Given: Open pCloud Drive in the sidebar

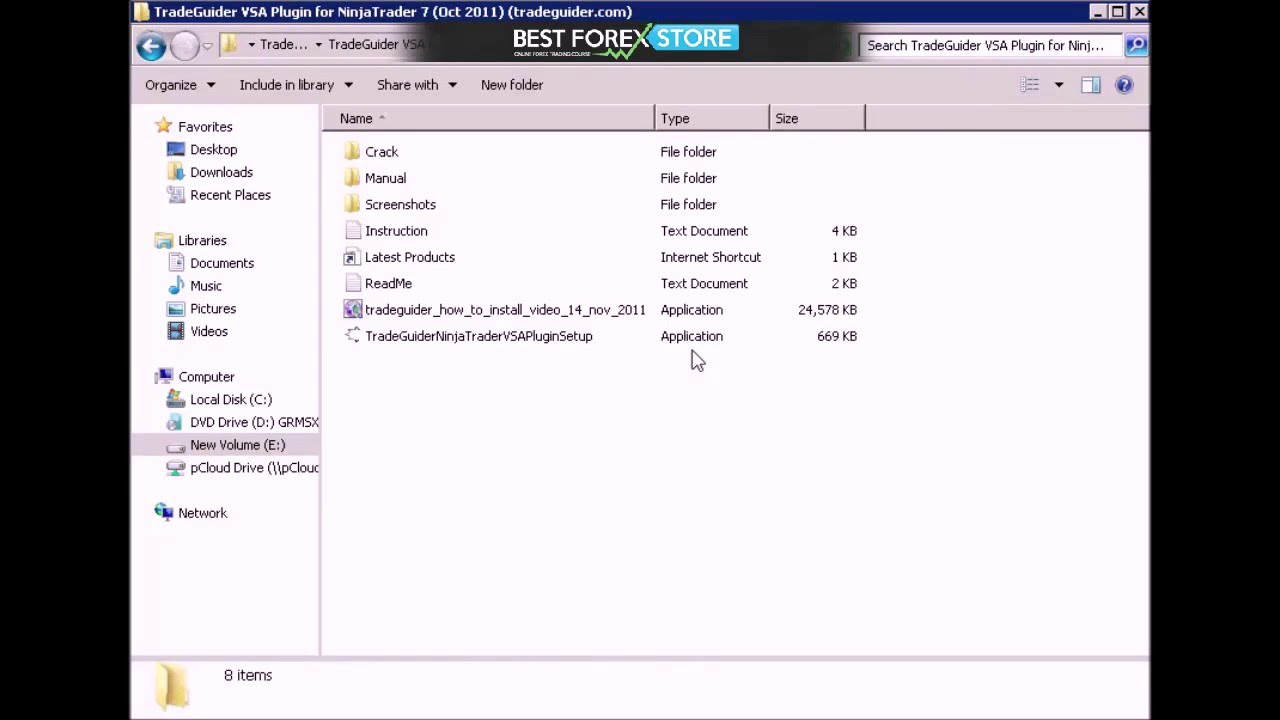Looking at the screenshot, I should (x=254, y=468).
